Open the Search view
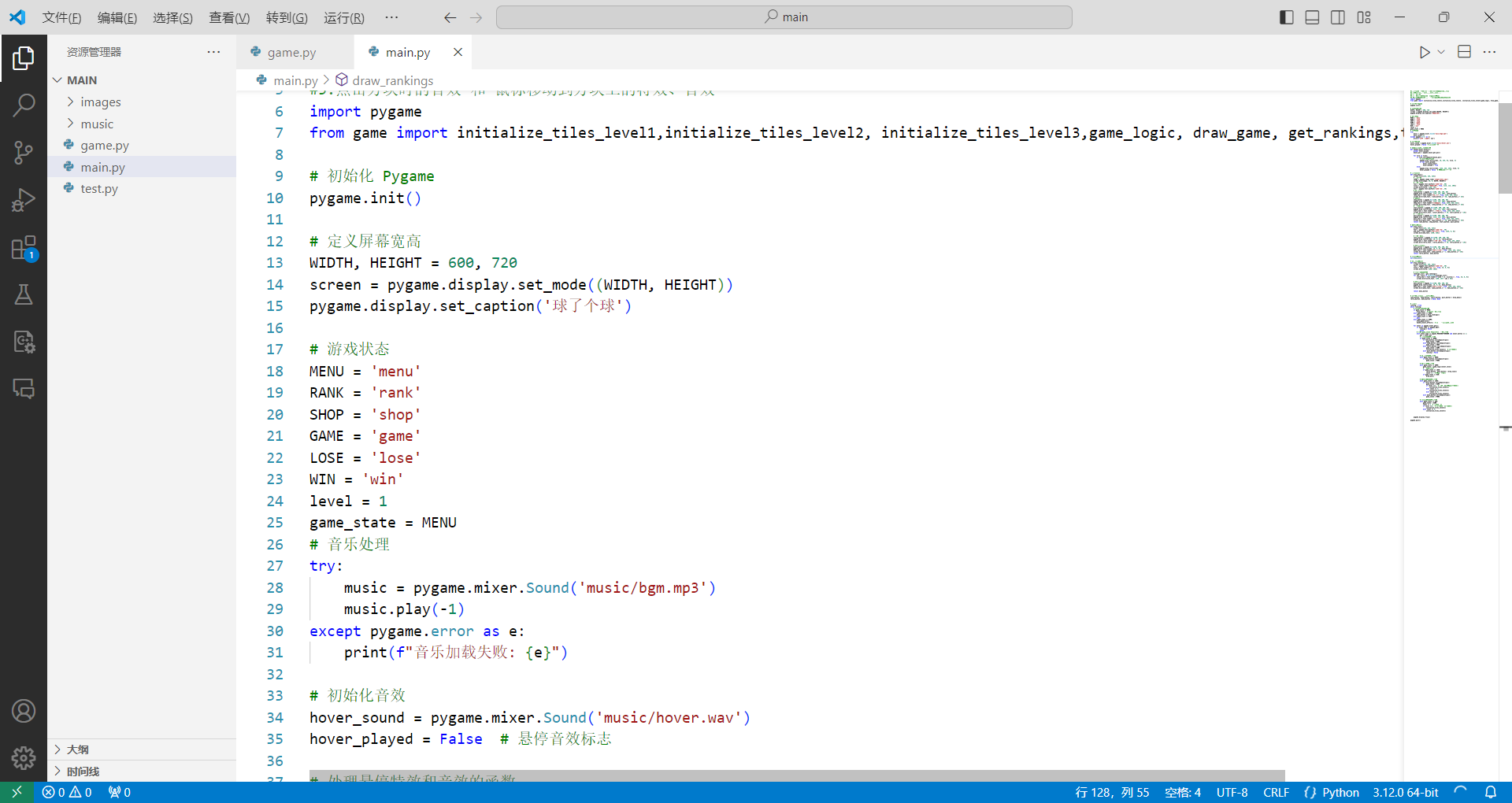1512x803 pixels. click(x=24, y=105)
